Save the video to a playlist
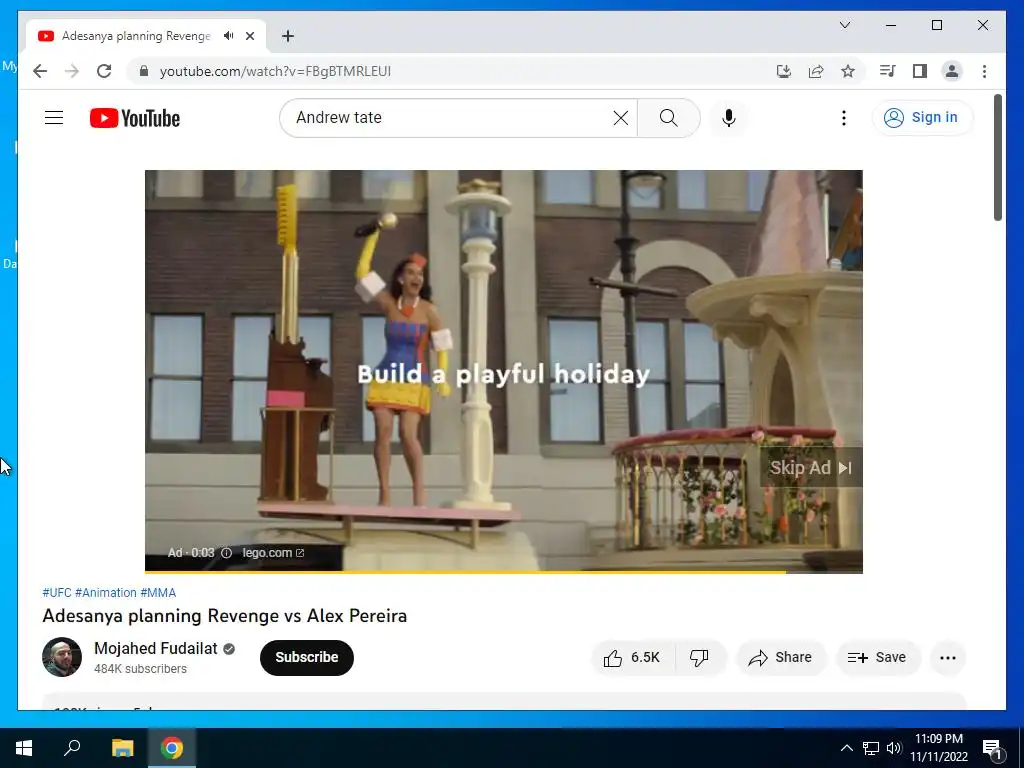 [878, 658]
